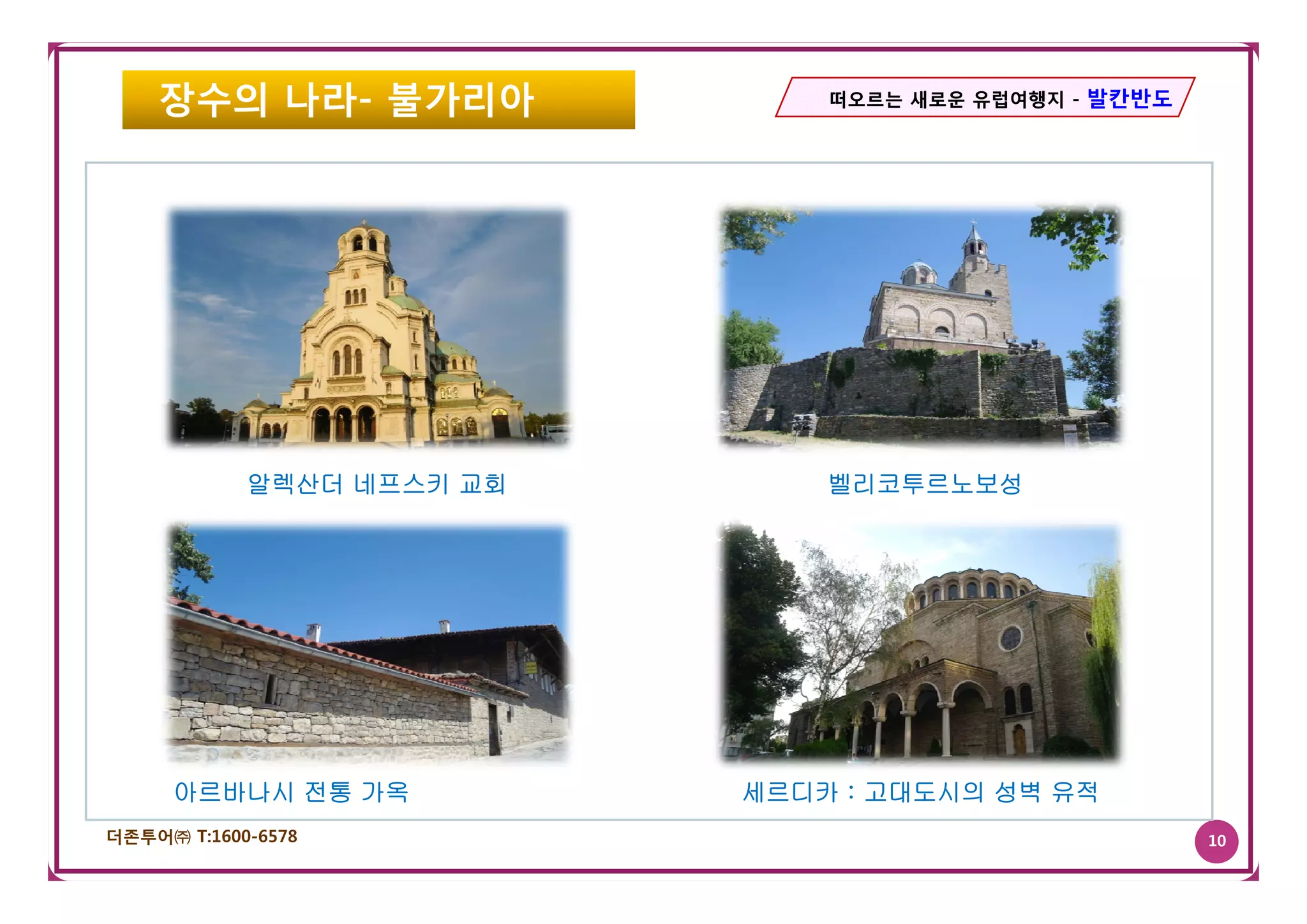This screenshot has height=924, width=1307.
Task: Click the caption '세르디카 : 고대도시의 성벽 유적'
Action: [920, 792]
